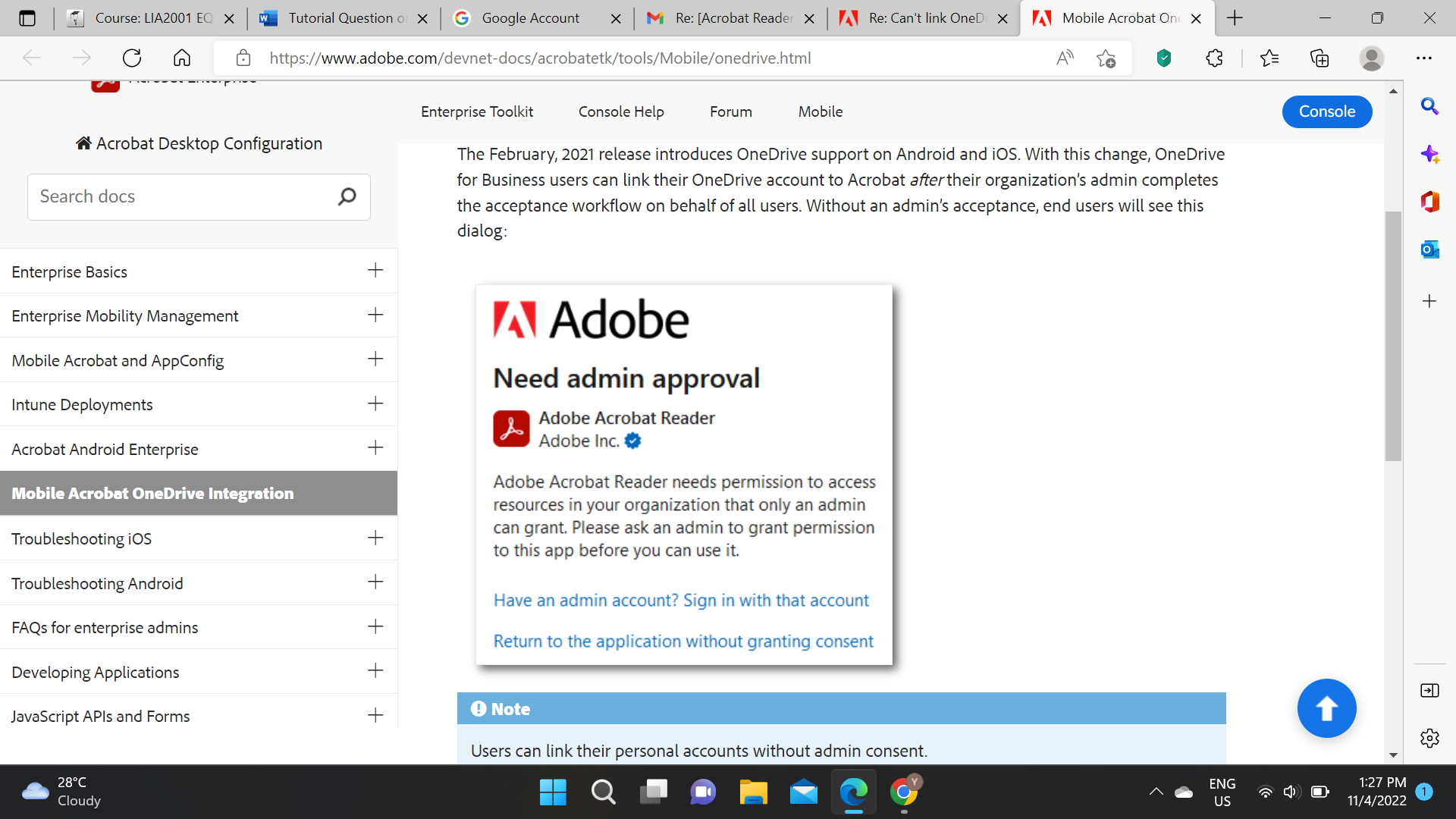
Task: Click the search icon in the Edge sidebar
Action: coord(1430,106)
